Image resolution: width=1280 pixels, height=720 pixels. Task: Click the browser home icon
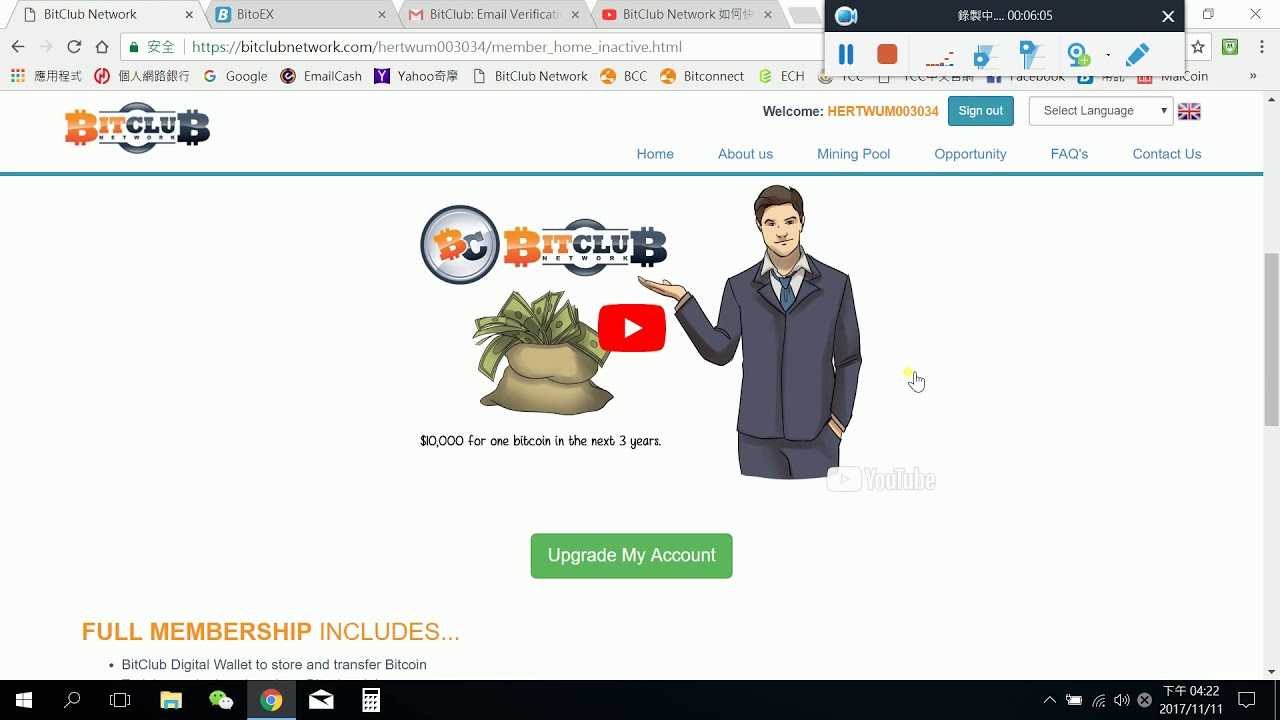[x=102, y=47]
